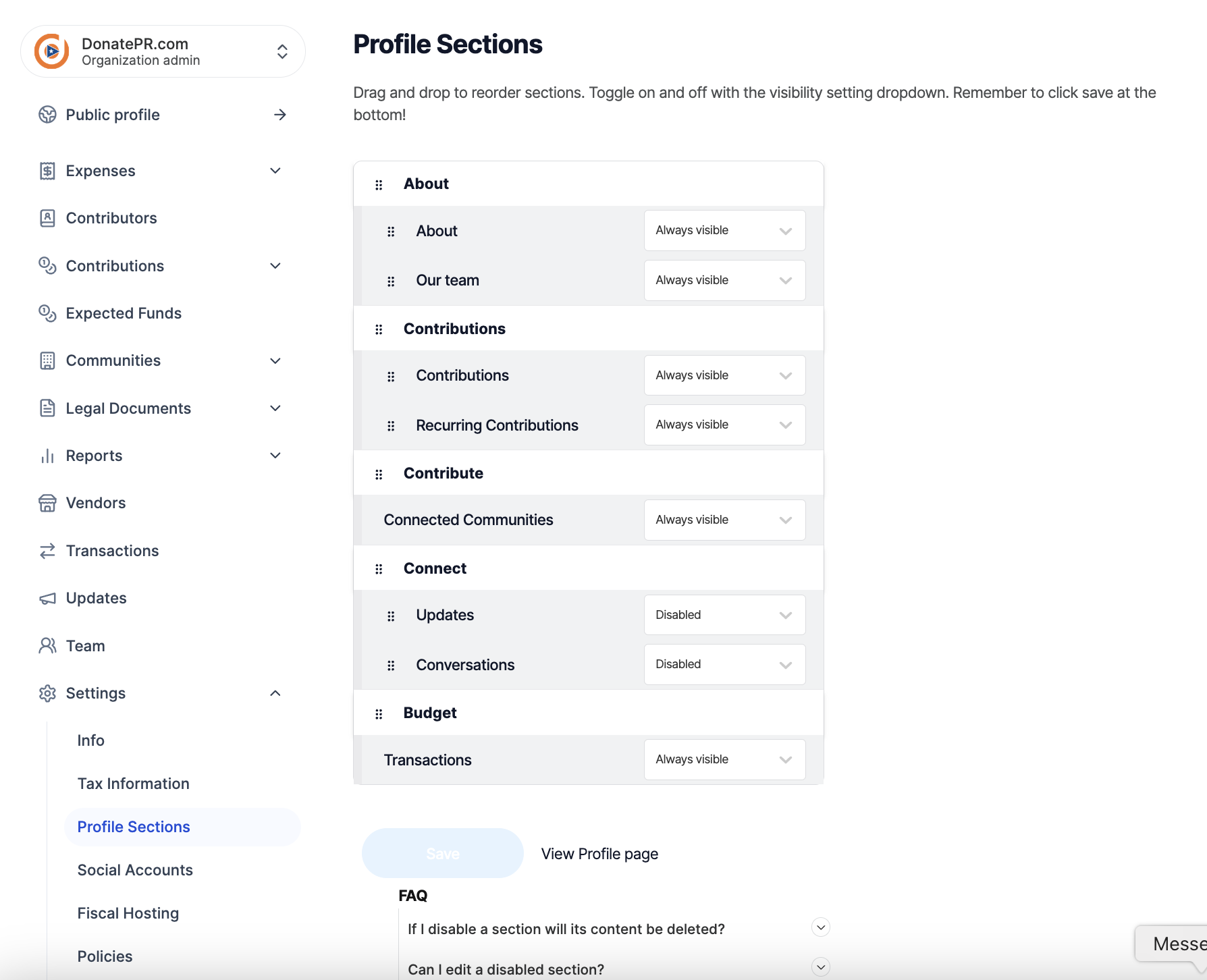1207x980 pixels.
Task: Change visibility setting for Connected Communities
Action: tap(724, 520)
